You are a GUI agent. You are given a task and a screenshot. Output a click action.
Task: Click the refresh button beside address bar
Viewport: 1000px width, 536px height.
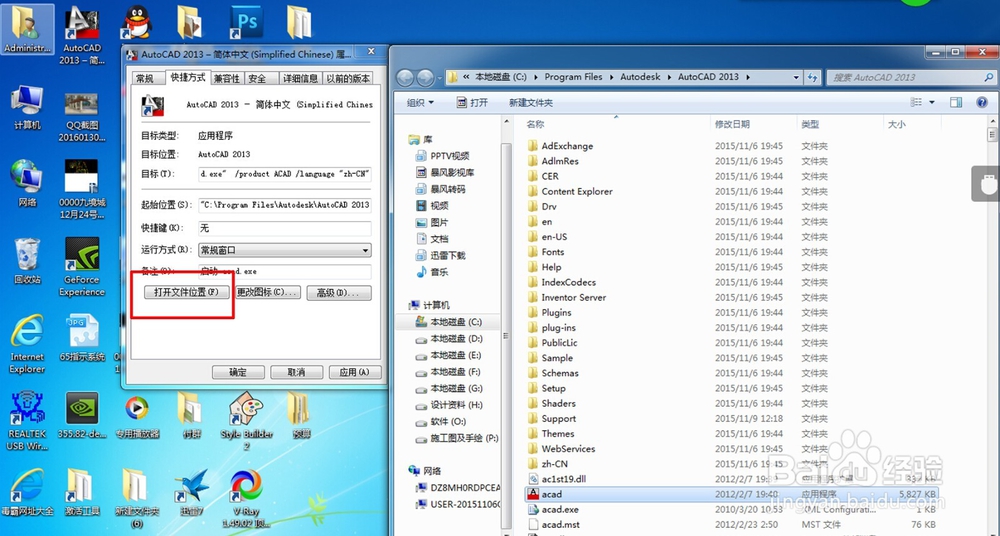tap(812, 77)
